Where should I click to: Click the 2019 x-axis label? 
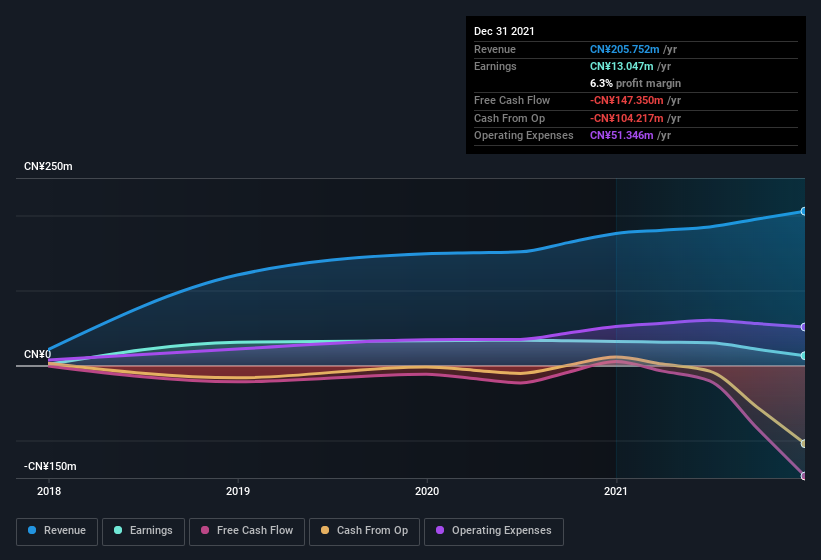238,491
